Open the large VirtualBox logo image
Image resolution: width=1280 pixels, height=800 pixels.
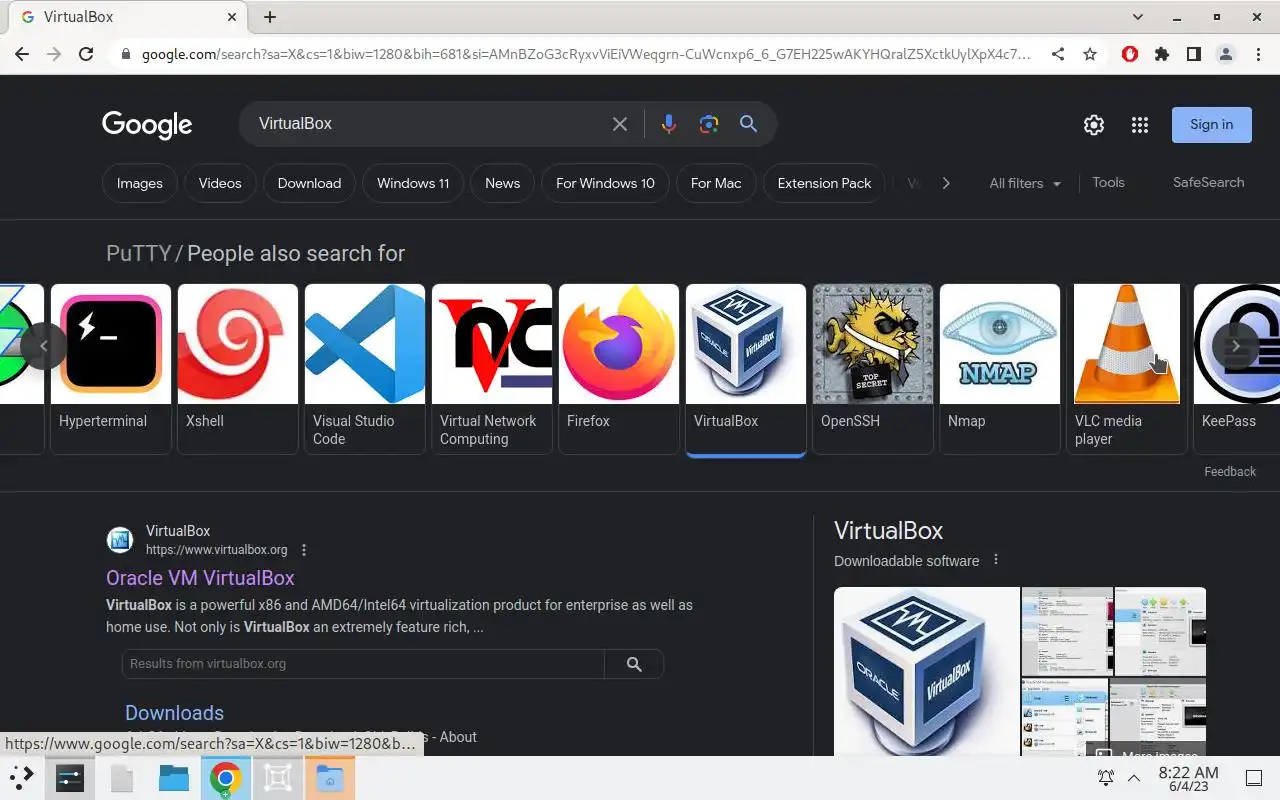pyautogui.click(x=927, y=671)
